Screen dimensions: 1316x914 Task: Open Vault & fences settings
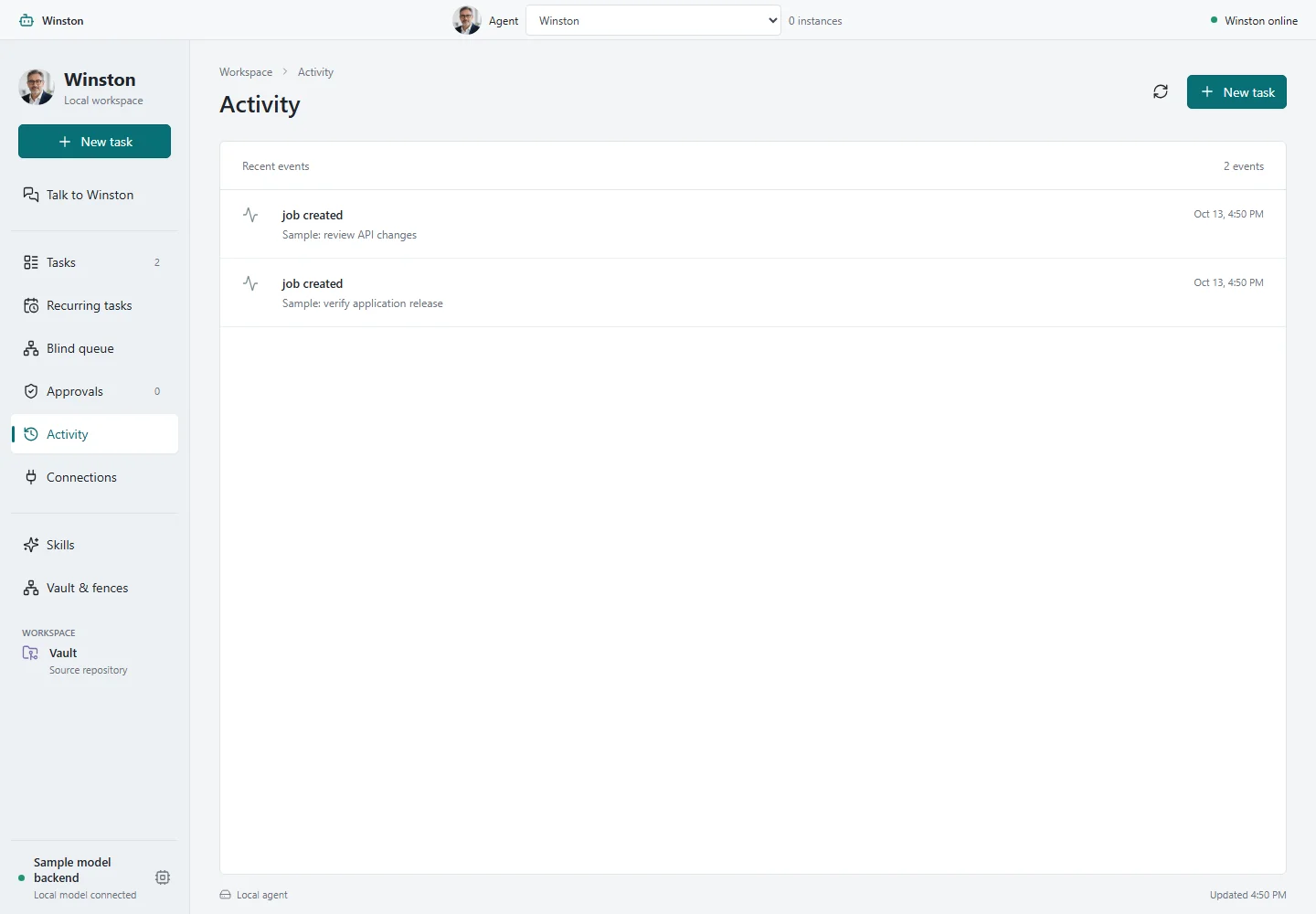tap(94, 588)
